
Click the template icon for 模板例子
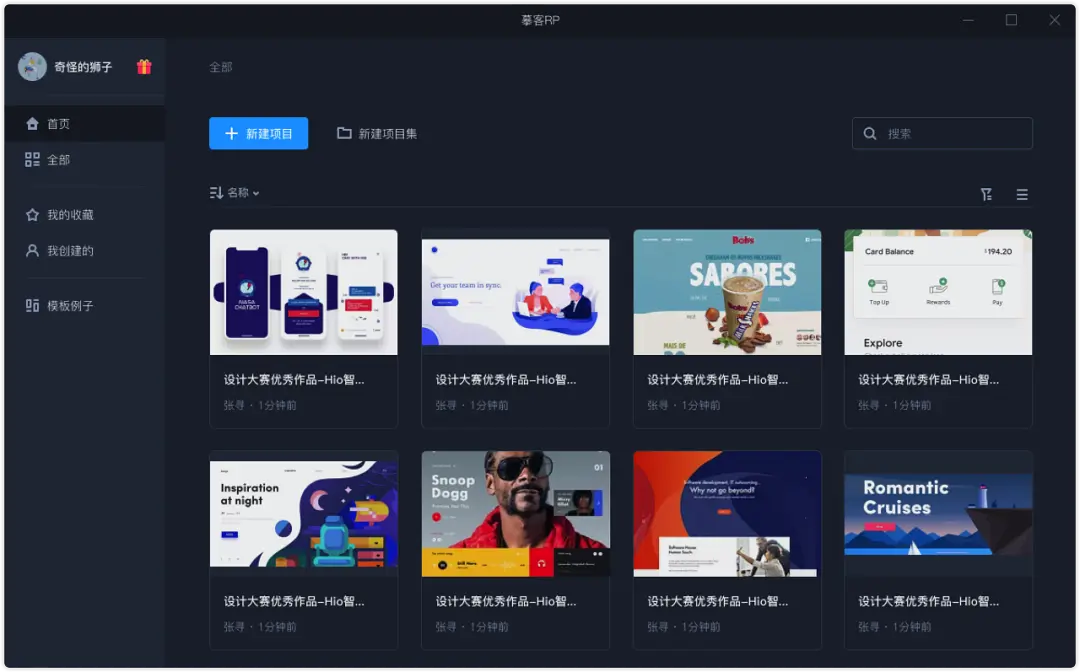32,306
